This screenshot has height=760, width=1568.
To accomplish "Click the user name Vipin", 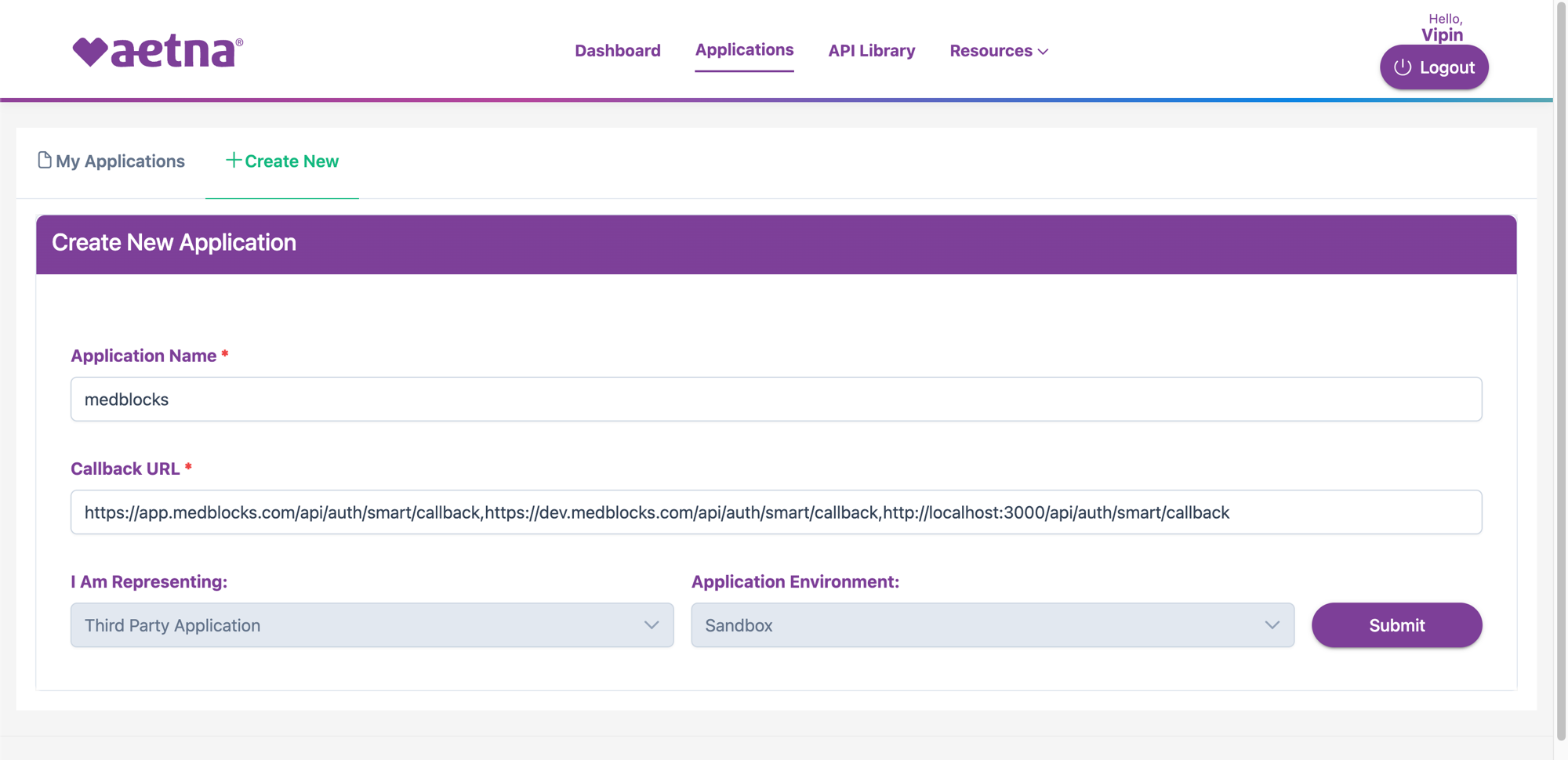I will coord(1442,35).
